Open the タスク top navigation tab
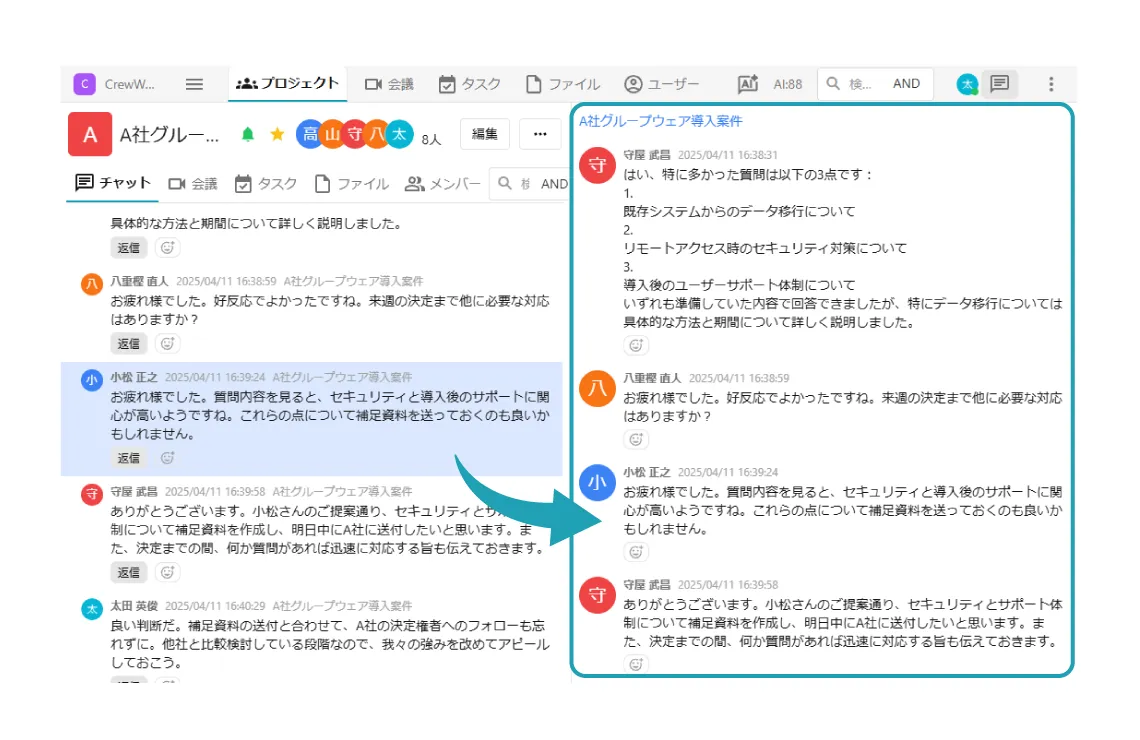Viewport: 1140px width, 740px height. pyautogui.click(x=470, y=84)
